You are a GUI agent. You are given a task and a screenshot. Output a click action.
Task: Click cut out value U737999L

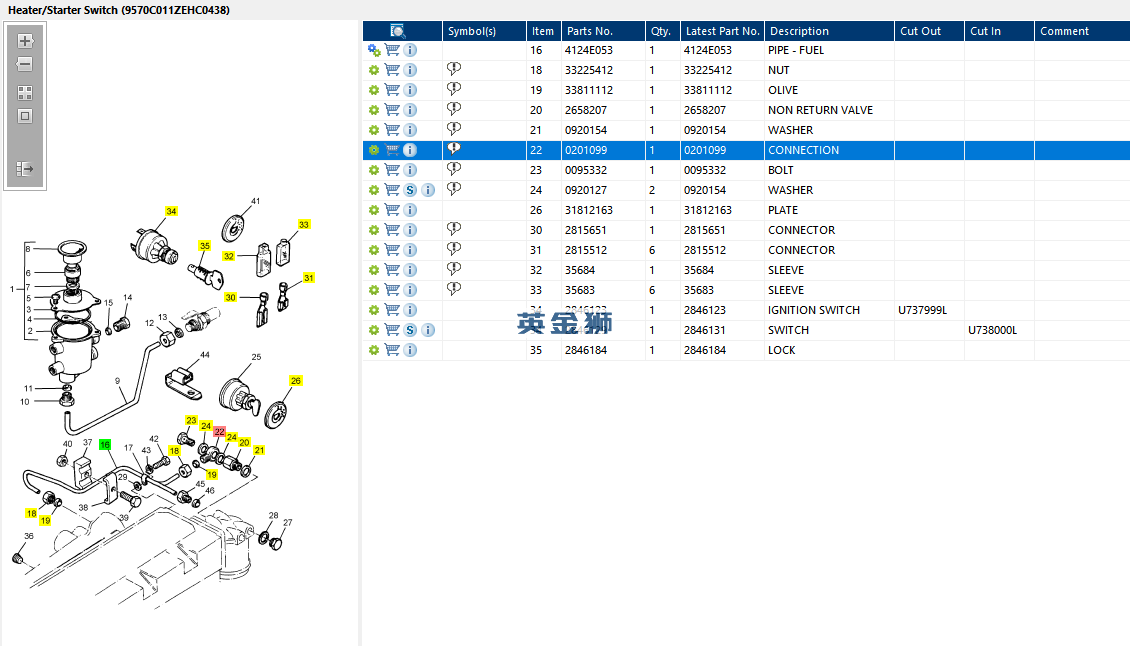click(922, 310)
